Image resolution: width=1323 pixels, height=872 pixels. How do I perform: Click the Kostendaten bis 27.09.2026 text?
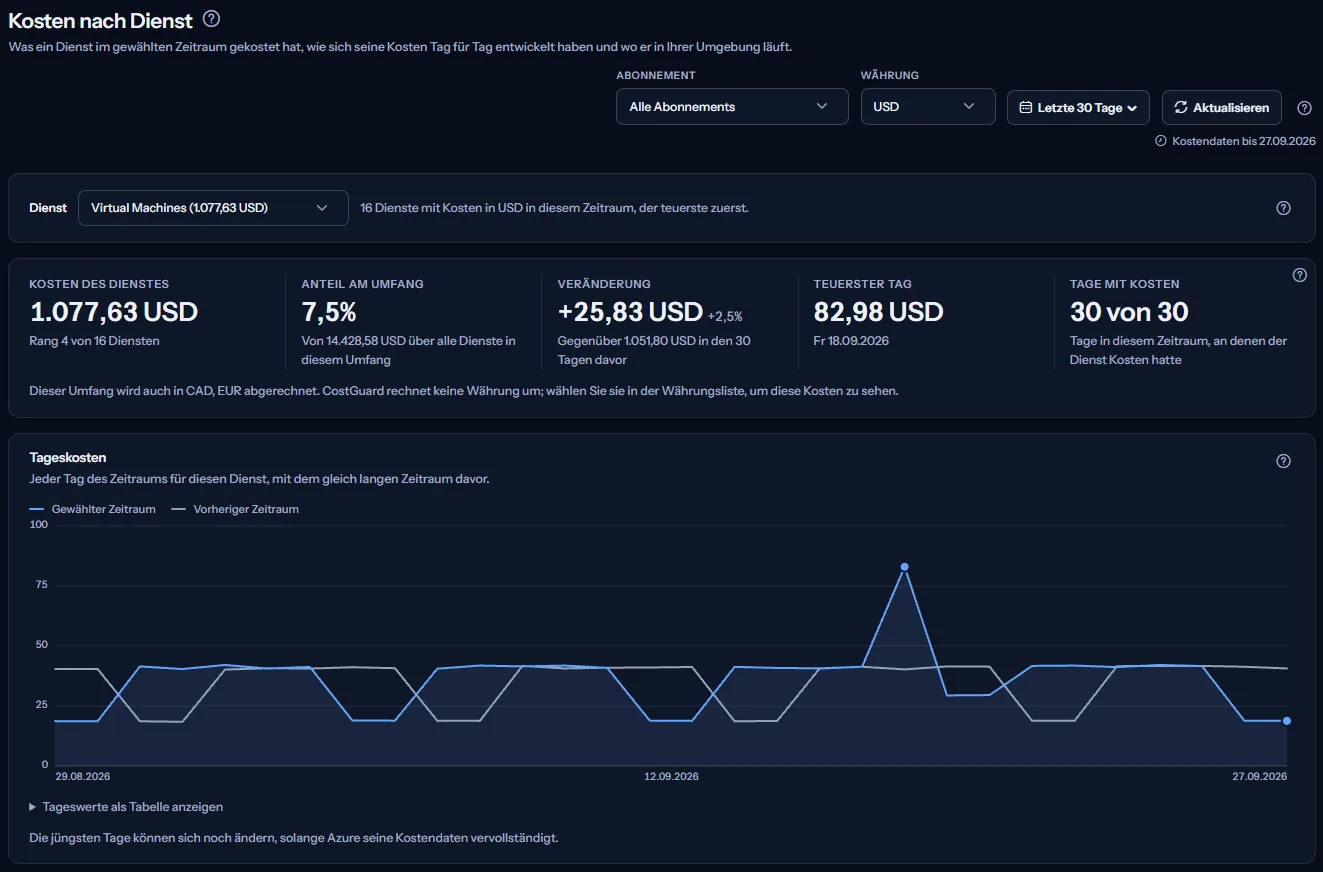tap(1244, 141)
